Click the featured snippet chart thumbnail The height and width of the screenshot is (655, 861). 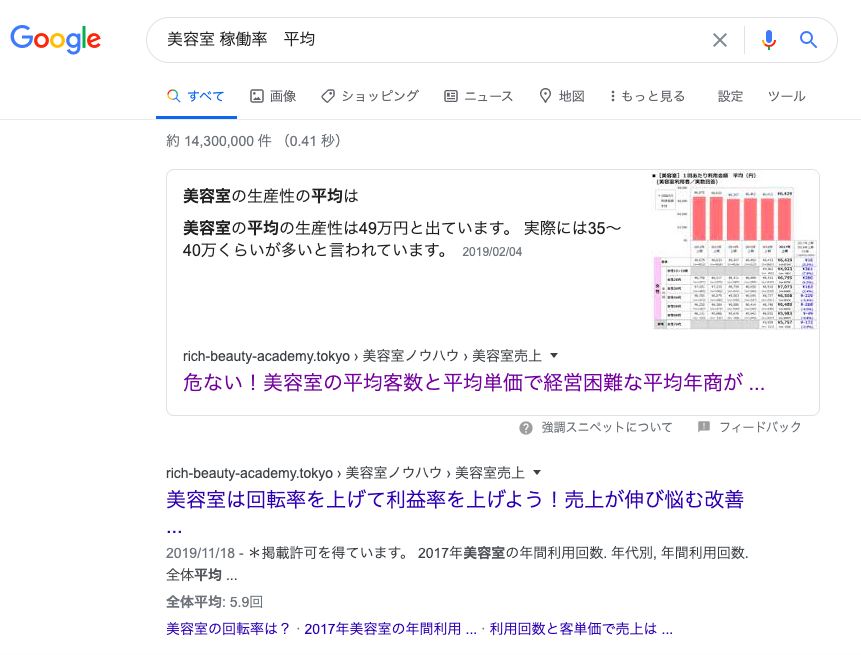point(734,250)
